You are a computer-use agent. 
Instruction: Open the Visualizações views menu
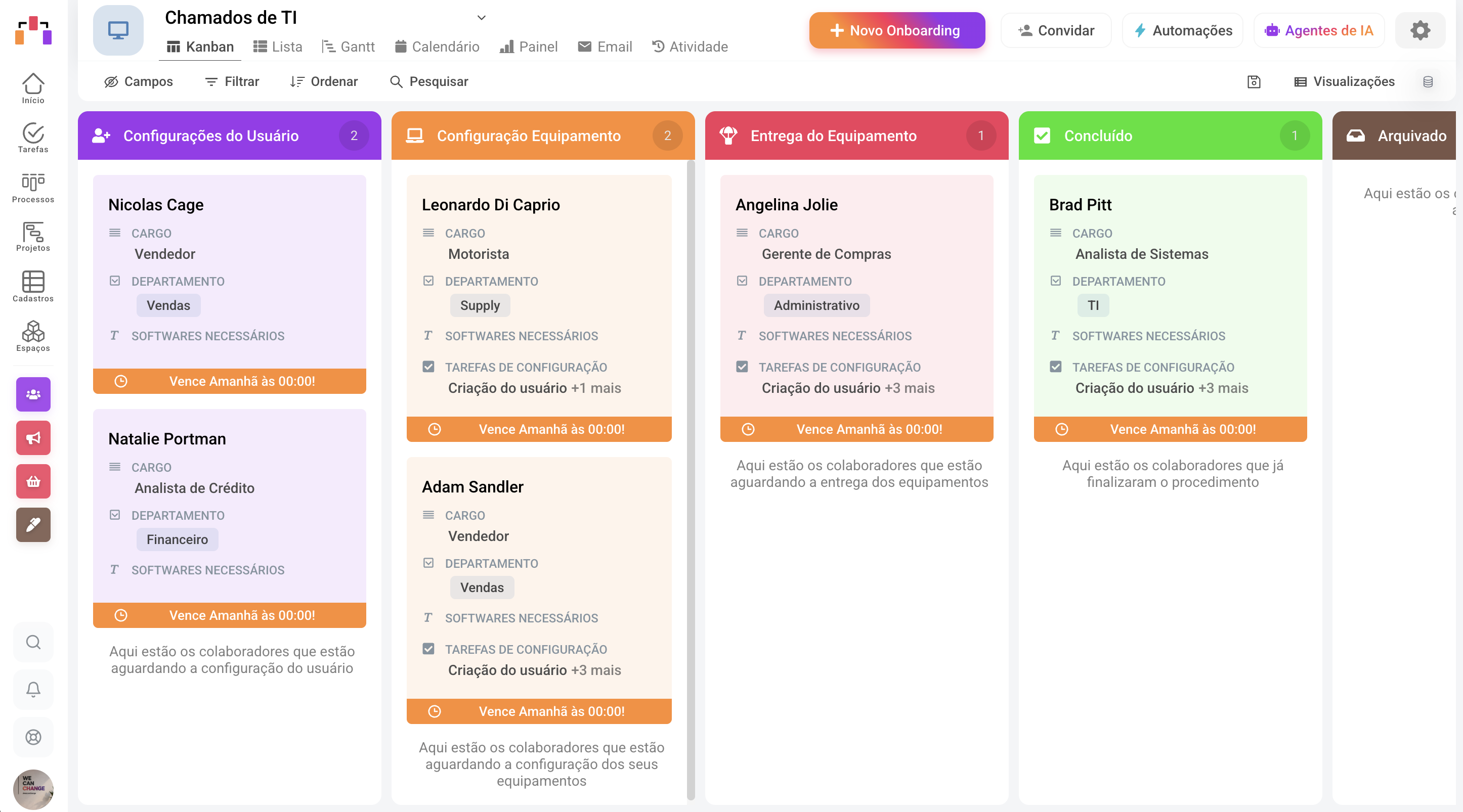pyautogui.click(x=1344, y=82)
